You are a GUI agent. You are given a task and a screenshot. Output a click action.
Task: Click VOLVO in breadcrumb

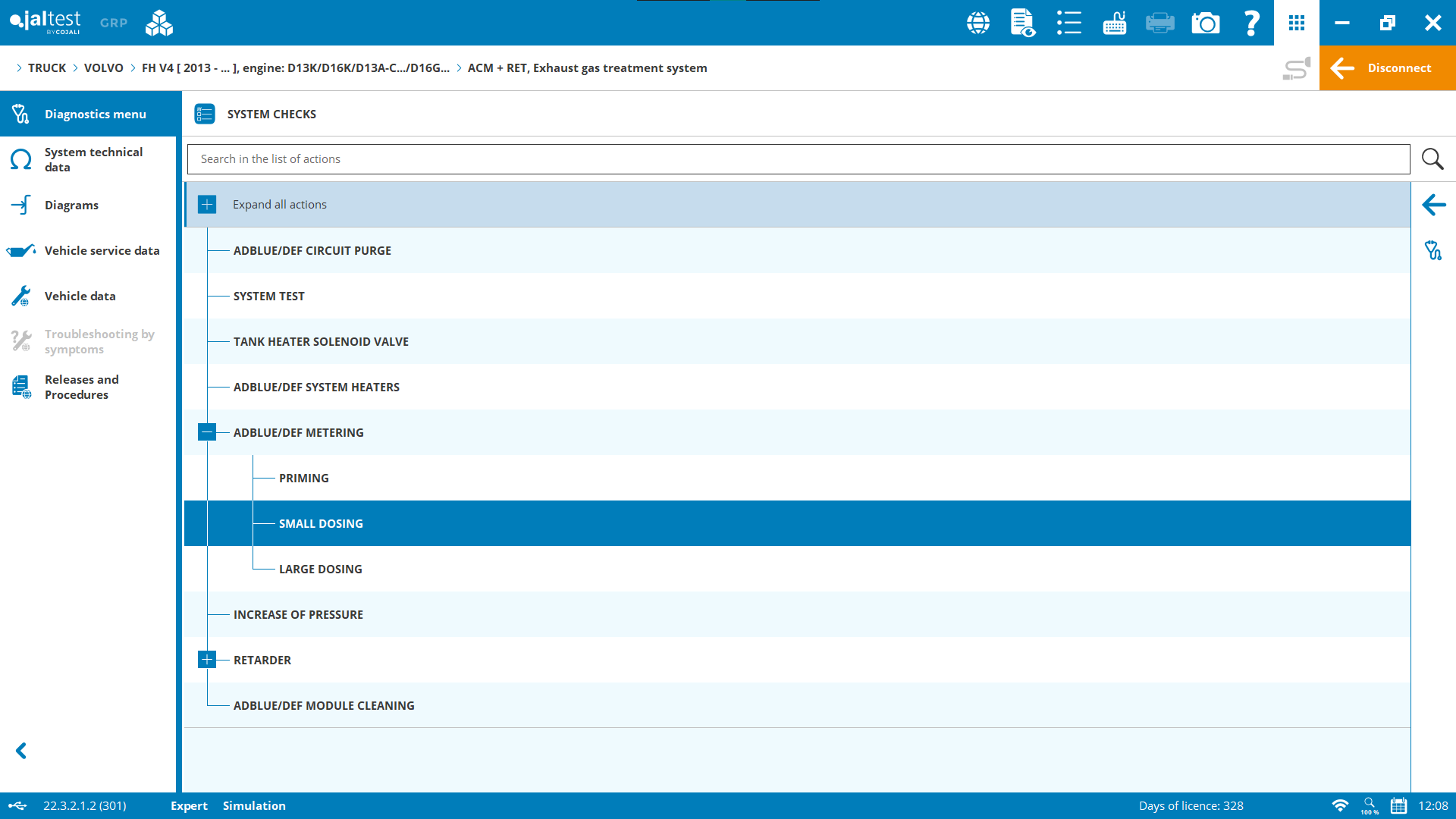coord(104,68)
